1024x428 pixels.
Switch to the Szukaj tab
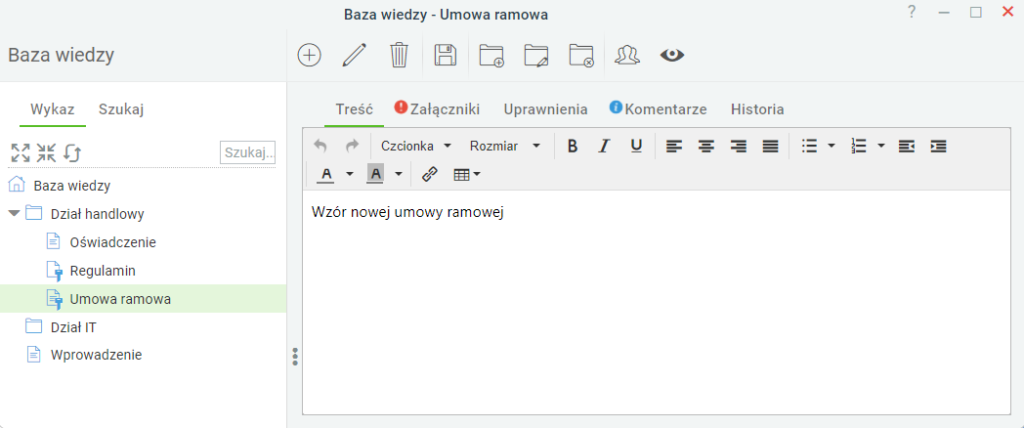121,109
